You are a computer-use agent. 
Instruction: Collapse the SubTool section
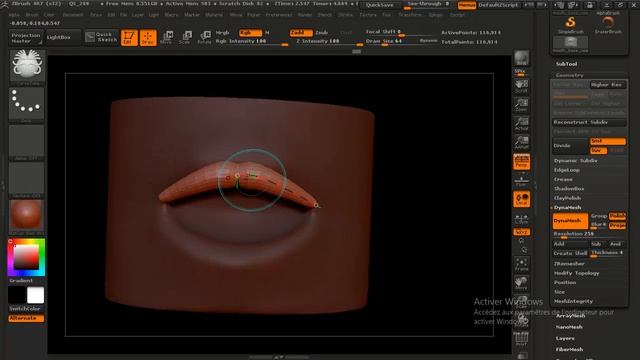click(x=566, y=64)
